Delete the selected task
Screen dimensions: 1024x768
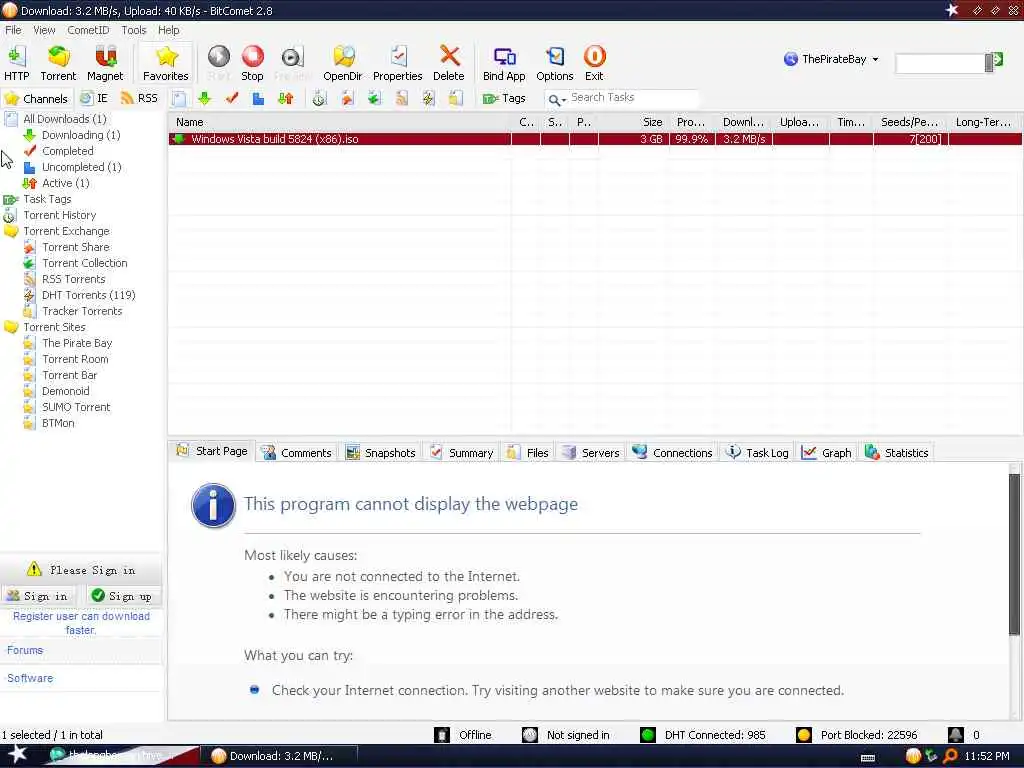click(x=449, y=63)
